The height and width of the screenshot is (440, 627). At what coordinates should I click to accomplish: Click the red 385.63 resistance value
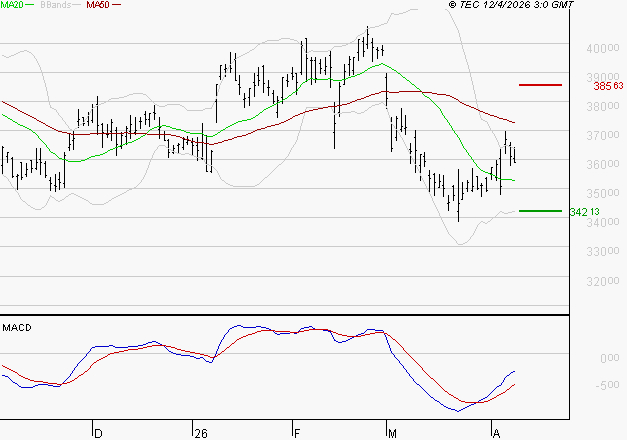[x=608, y=86]
